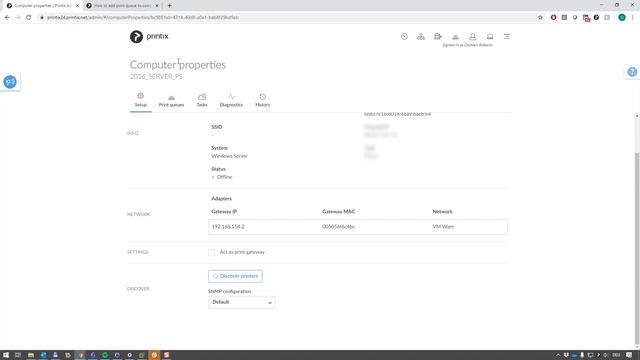Open the chat support bubble icon
Screen dimensions: 640x360
tap(10, 82)
